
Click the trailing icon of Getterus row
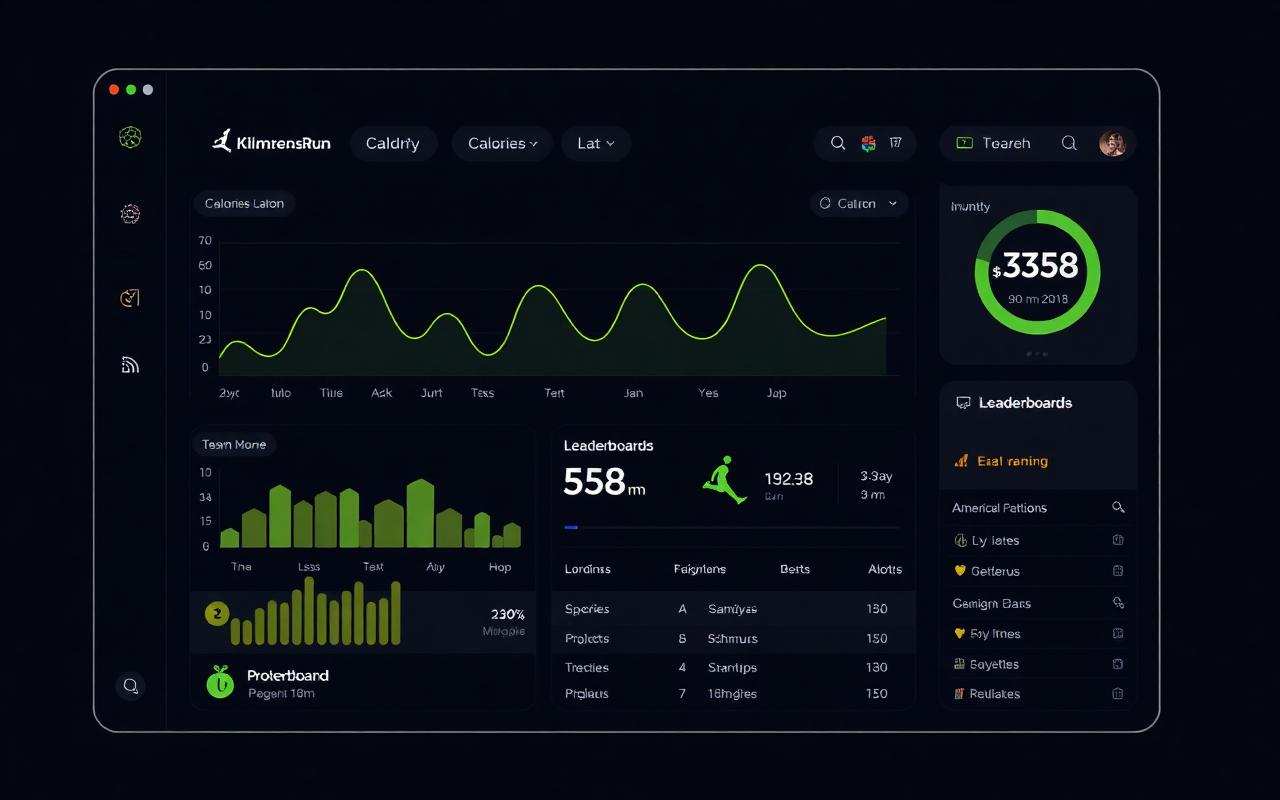(x=1118, y=571)
